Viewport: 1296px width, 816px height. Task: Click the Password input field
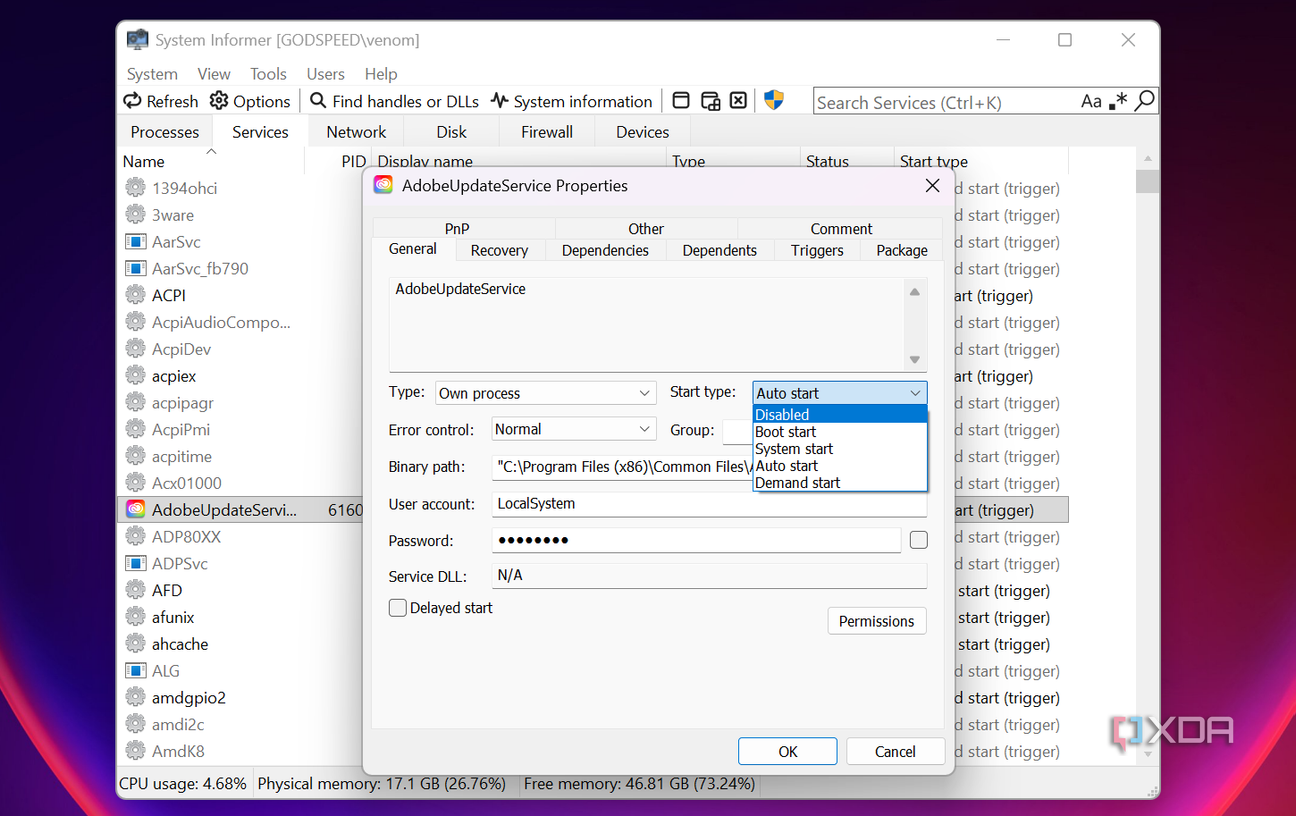tap(696, 540)
